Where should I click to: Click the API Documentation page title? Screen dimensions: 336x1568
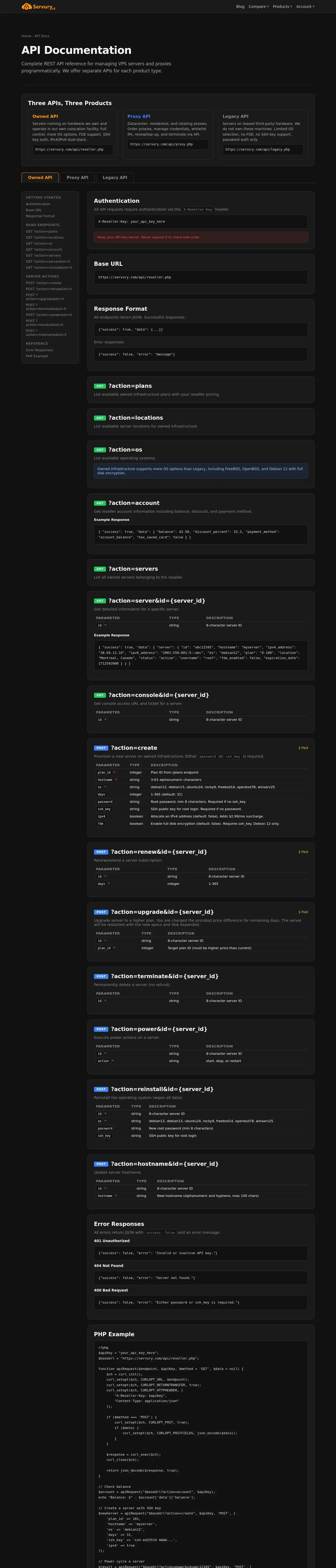pos(76,50)
